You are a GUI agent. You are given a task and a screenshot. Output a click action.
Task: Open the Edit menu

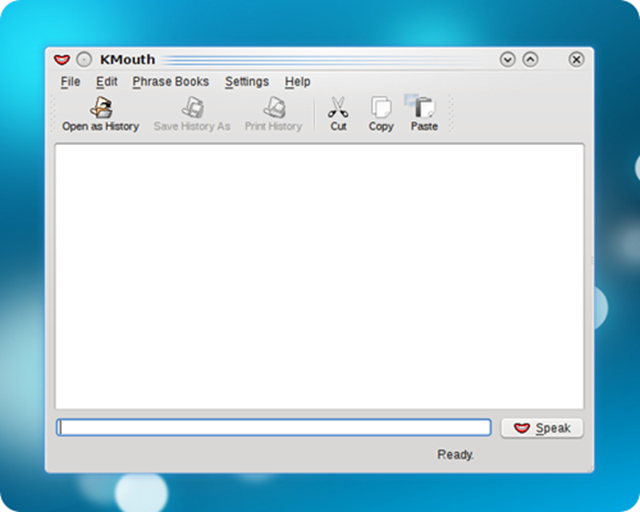click(107, 82)
